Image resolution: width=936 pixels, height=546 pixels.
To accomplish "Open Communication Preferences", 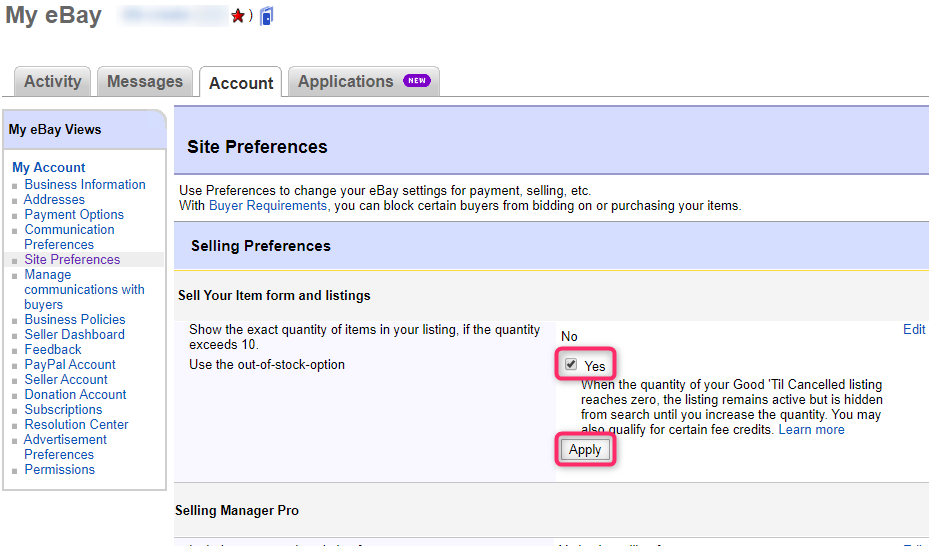I will point(69,237).
